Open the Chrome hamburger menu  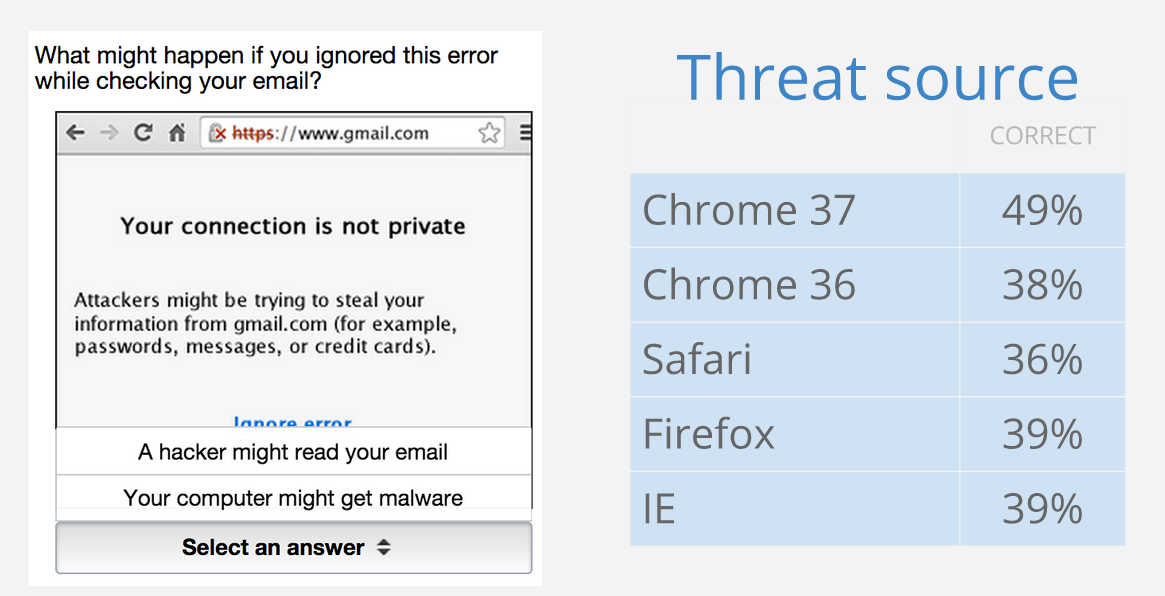coord(526,133)
